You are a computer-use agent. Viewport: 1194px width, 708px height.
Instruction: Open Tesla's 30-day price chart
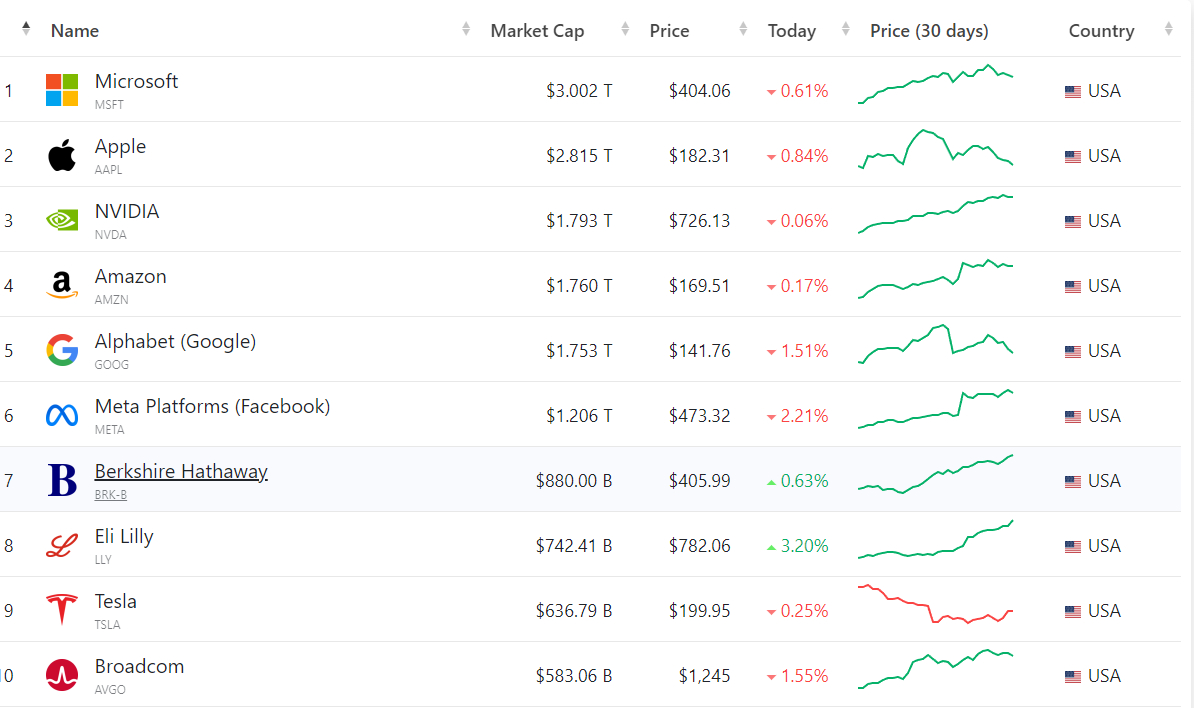click(936, 604)
